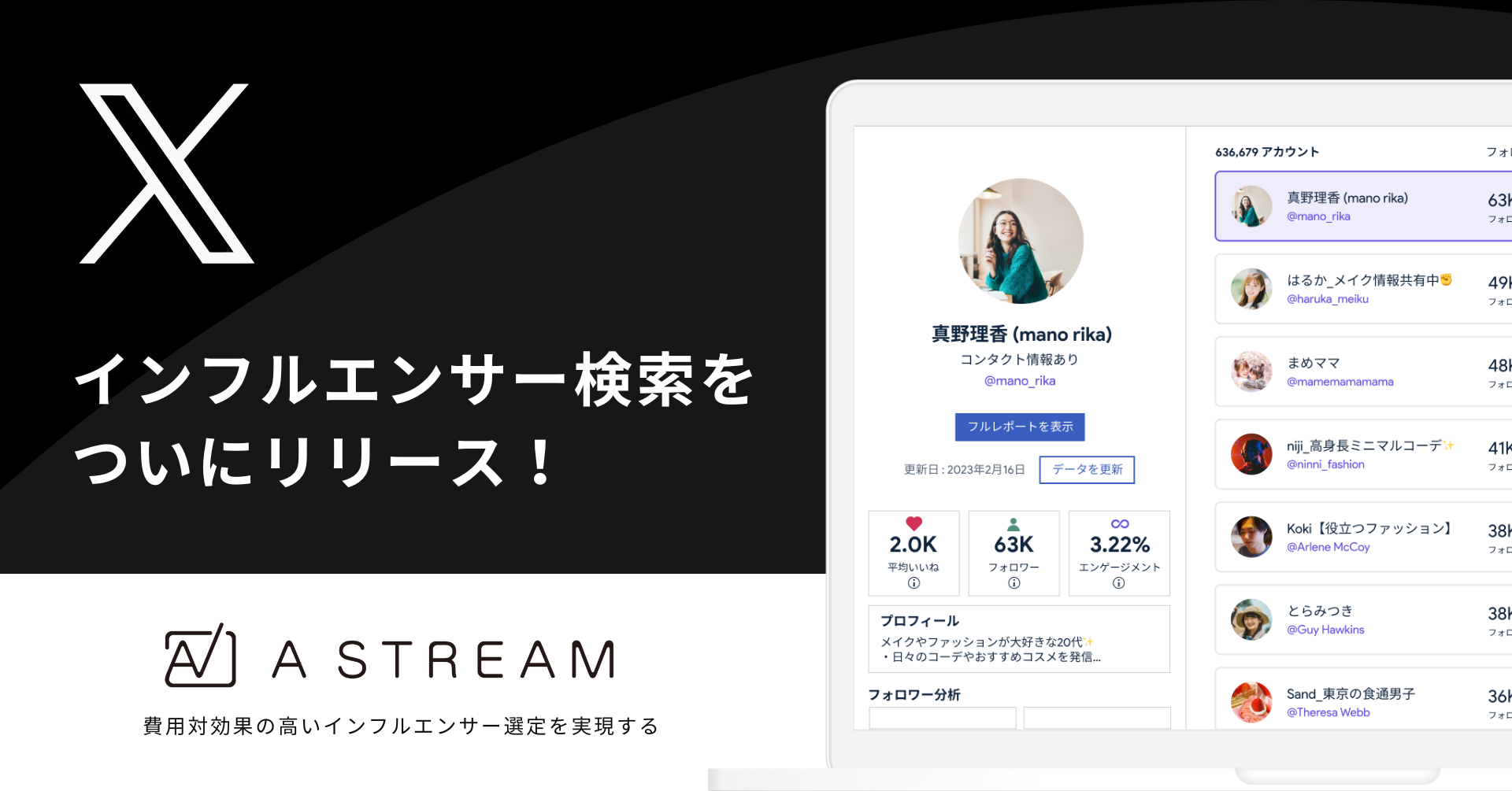Viewport: 1512px width, 791px height.
Task: Click the Sand_東京の食通男子 avatar thumbnail
Action: point(1251,702)
